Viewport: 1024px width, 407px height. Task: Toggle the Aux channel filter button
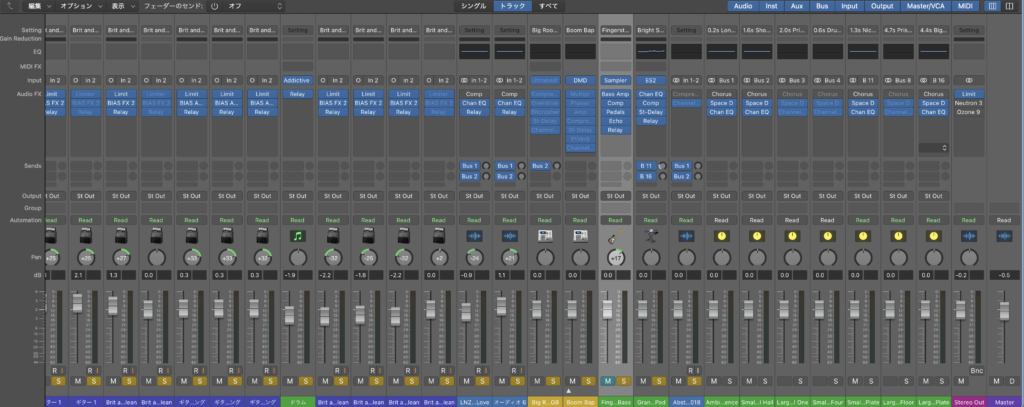point(797,6)
